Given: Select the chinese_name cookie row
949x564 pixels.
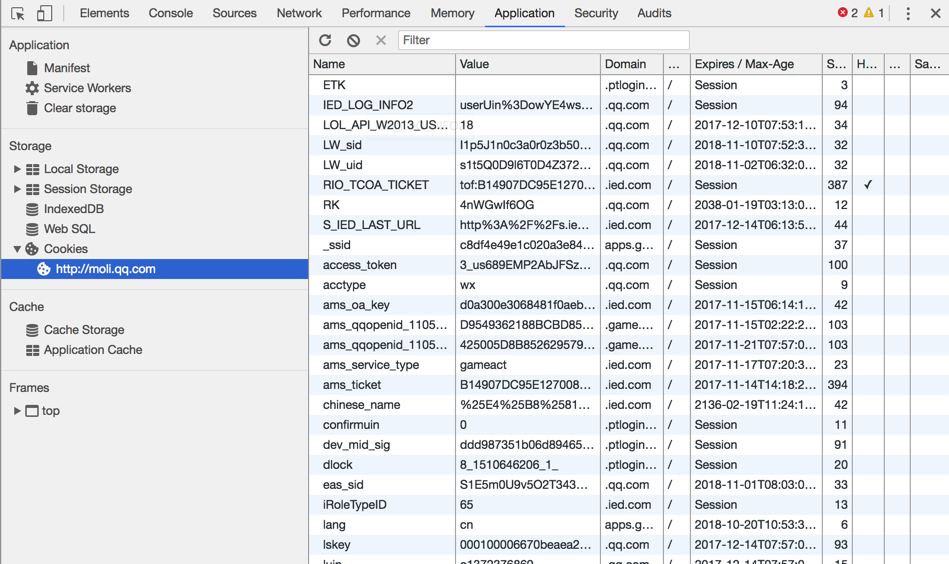Looking at the screenshot, I should [629, 405].
